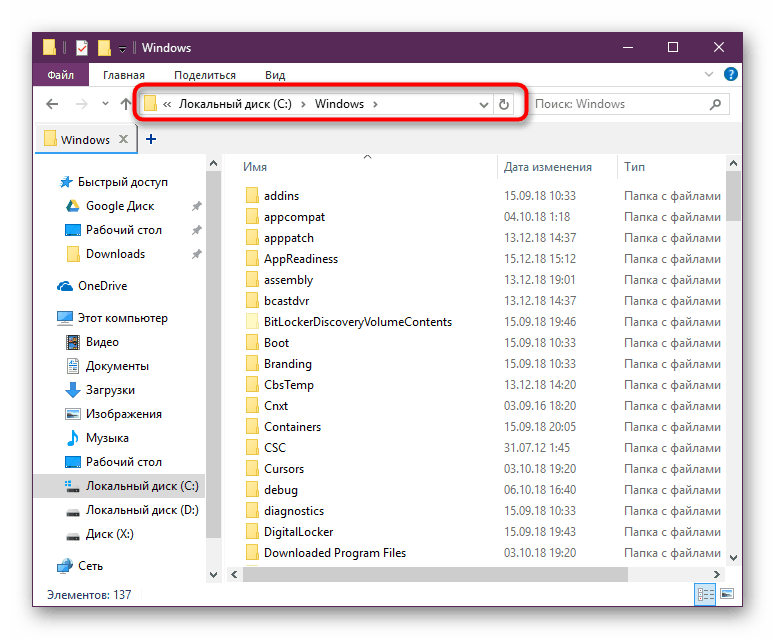Click the navigation pane scroll down arrow
The height and width of the screenshot is (639, 775).
[x=214, y=575]
